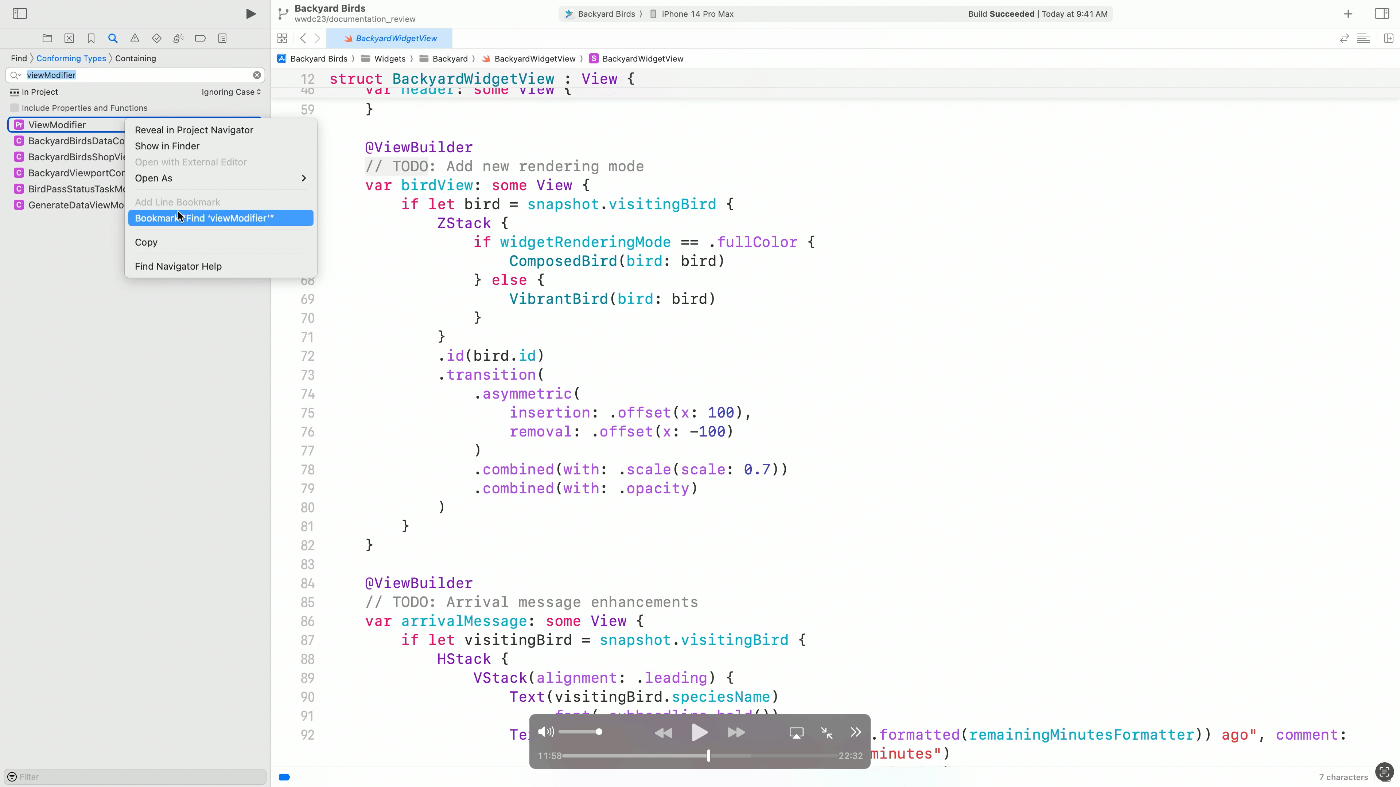Click the Build Succeeded status text
The width and height of the screenshot is (1400, 787).
click(x=1001, y=14)
